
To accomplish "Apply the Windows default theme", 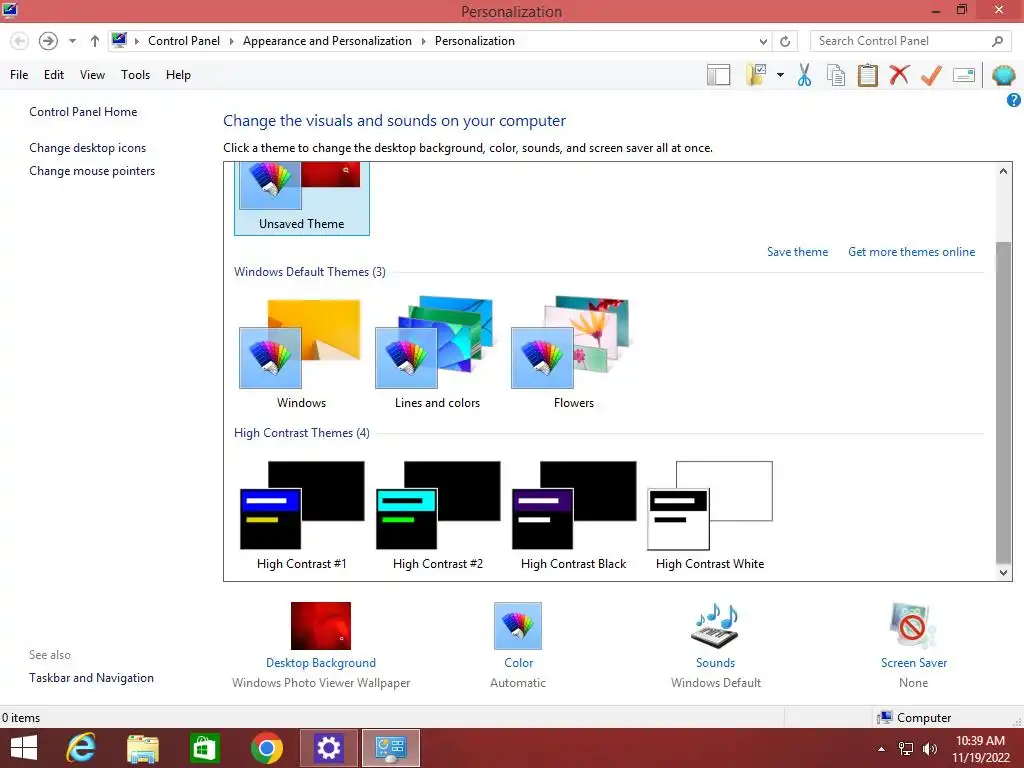I will 302,354.
